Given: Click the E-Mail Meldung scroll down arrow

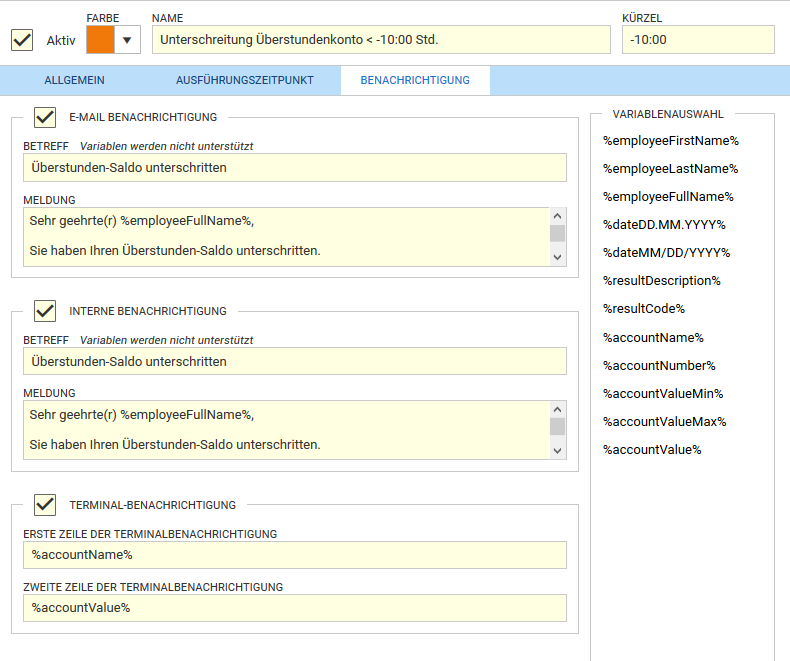Looking at the screenshot, I should (x=557, y=257).
